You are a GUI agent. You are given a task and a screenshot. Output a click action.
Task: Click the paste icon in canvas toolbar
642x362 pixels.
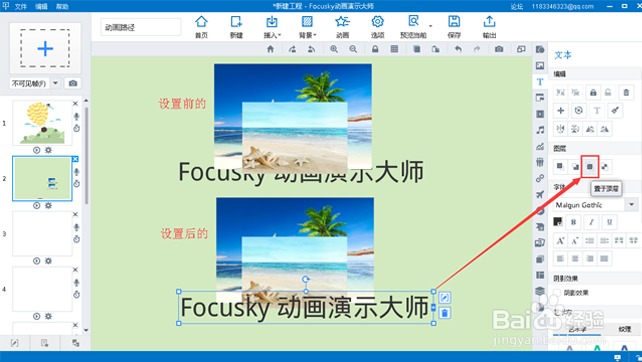point(436,49)
